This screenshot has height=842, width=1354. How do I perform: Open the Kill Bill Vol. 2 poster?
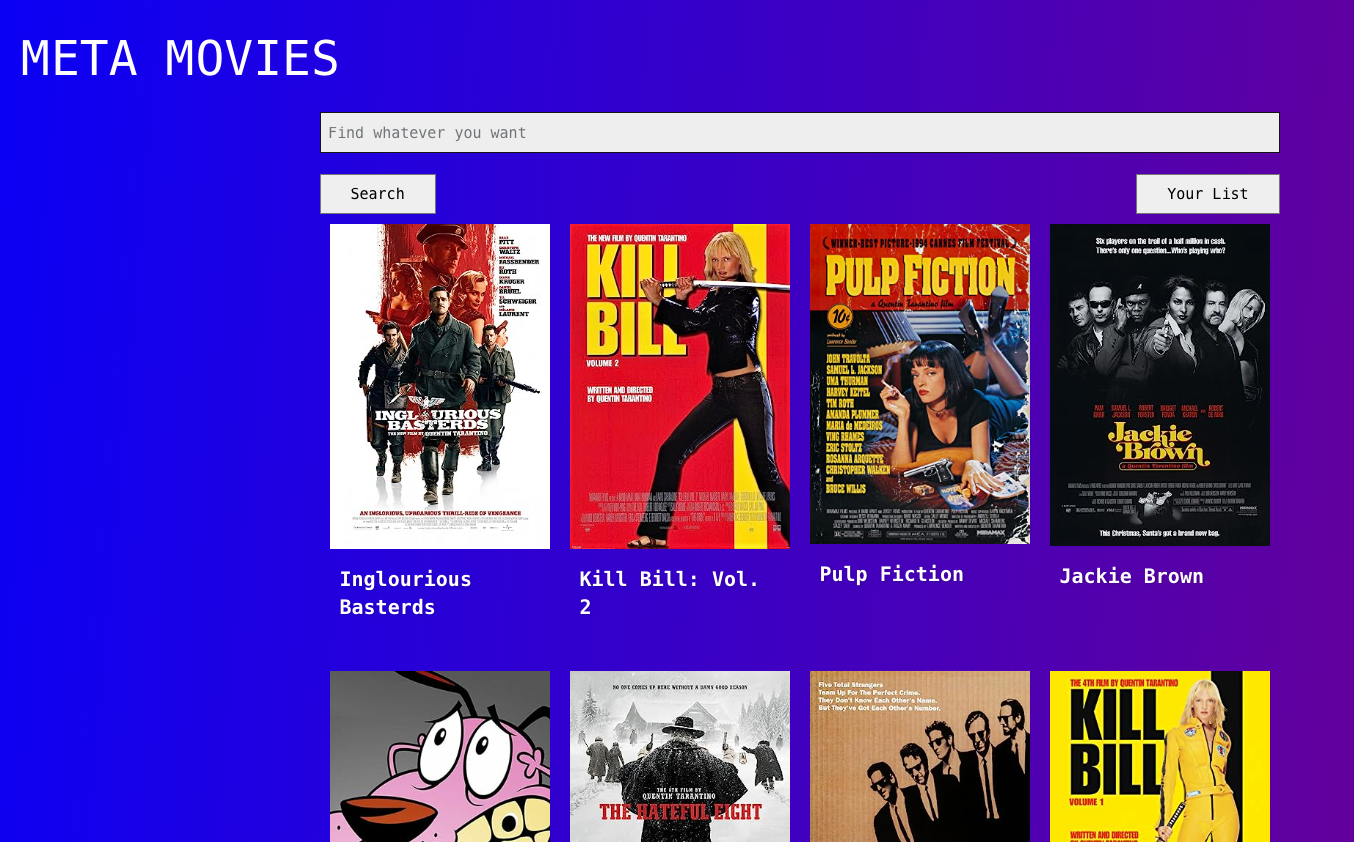tap(680, 386)
